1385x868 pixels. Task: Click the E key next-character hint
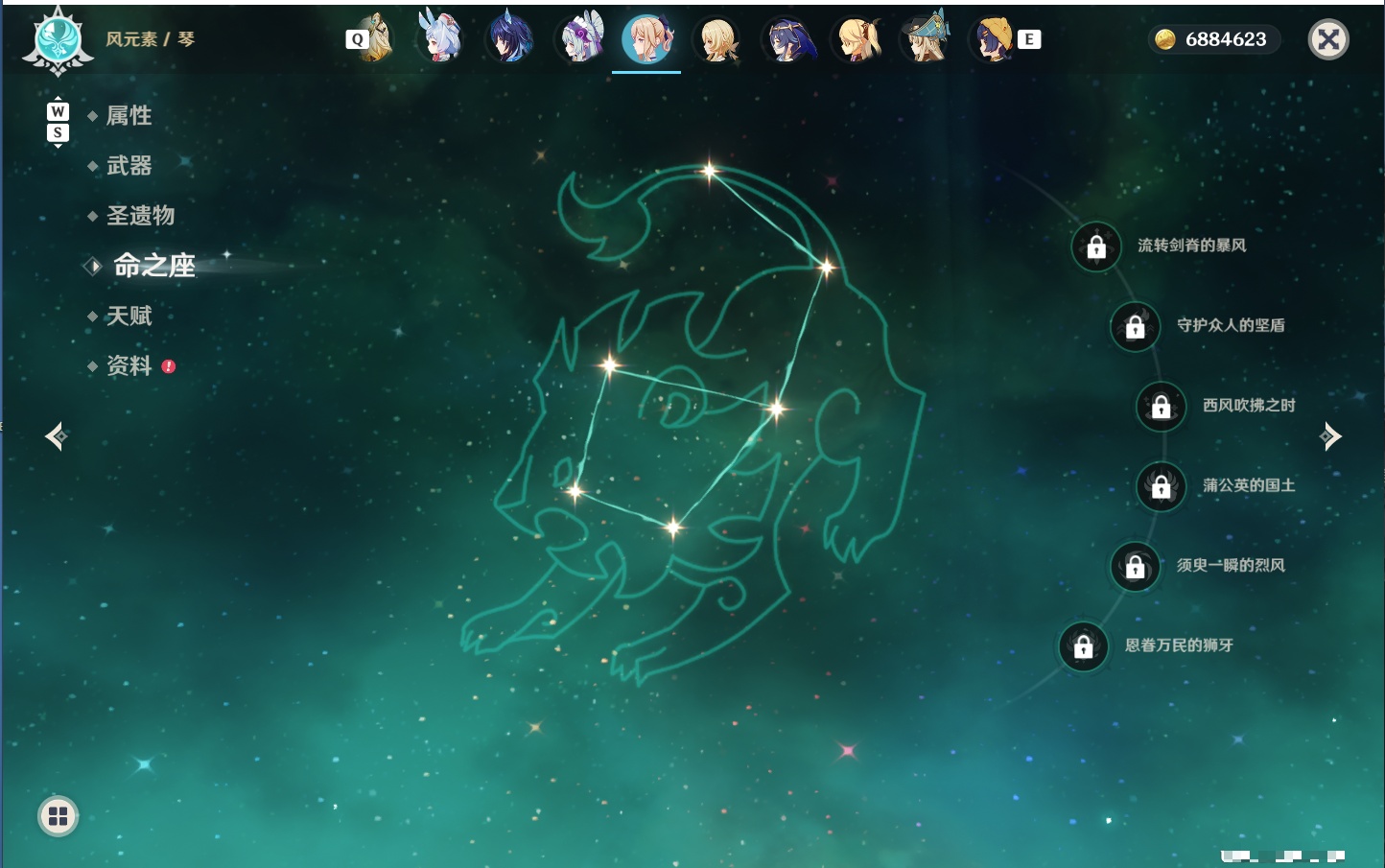coord(1029,39)
